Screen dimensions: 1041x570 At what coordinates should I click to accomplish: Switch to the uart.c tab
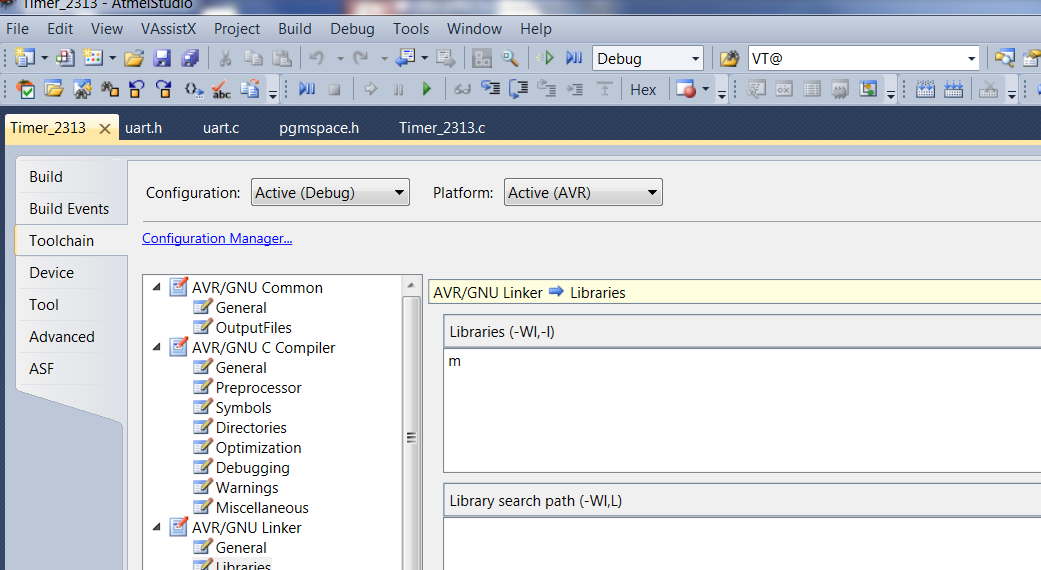pyautogui.click(x=221, y=127)
